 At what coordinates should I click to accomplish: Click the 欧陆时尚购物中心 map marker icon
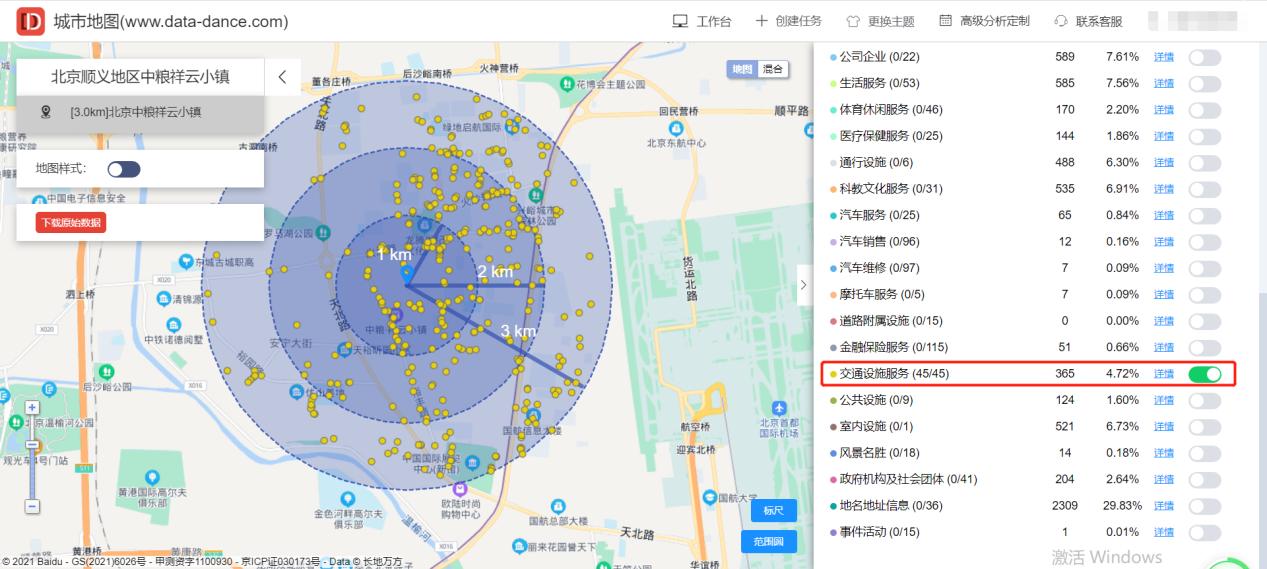(459, 489)
